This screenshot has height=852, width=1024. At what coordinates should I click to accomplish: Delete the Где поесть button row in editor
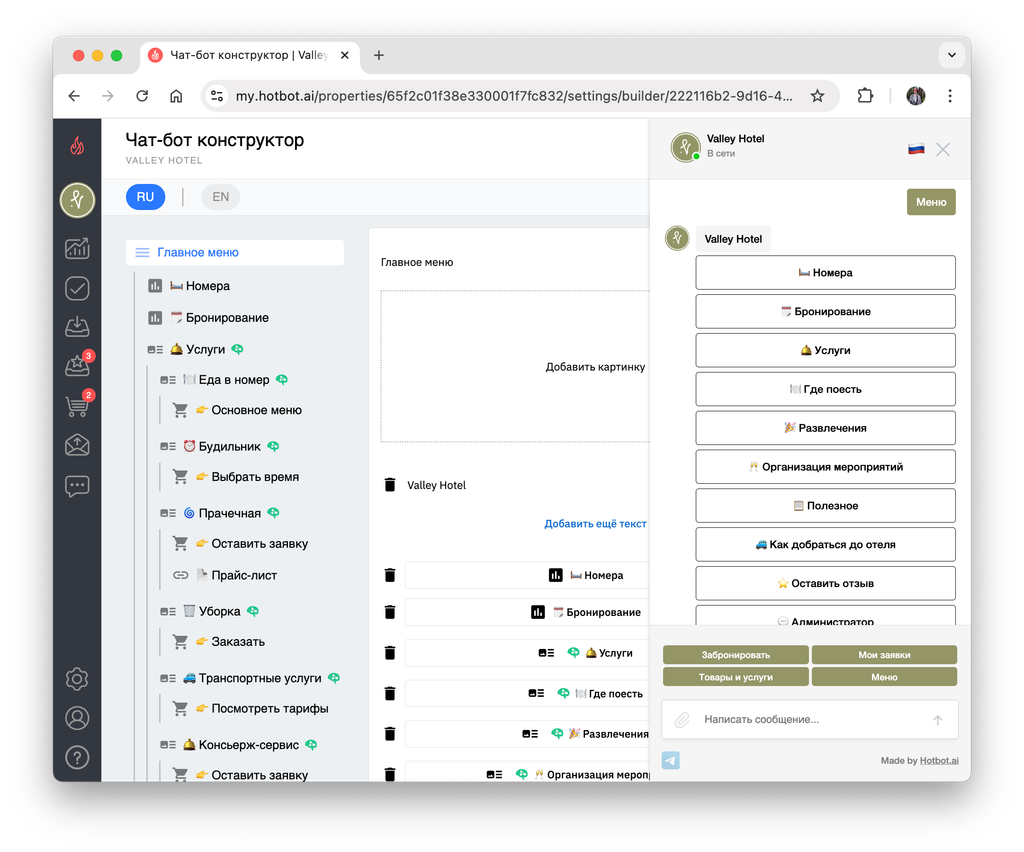pyautogui.click(x=390, y=693)
